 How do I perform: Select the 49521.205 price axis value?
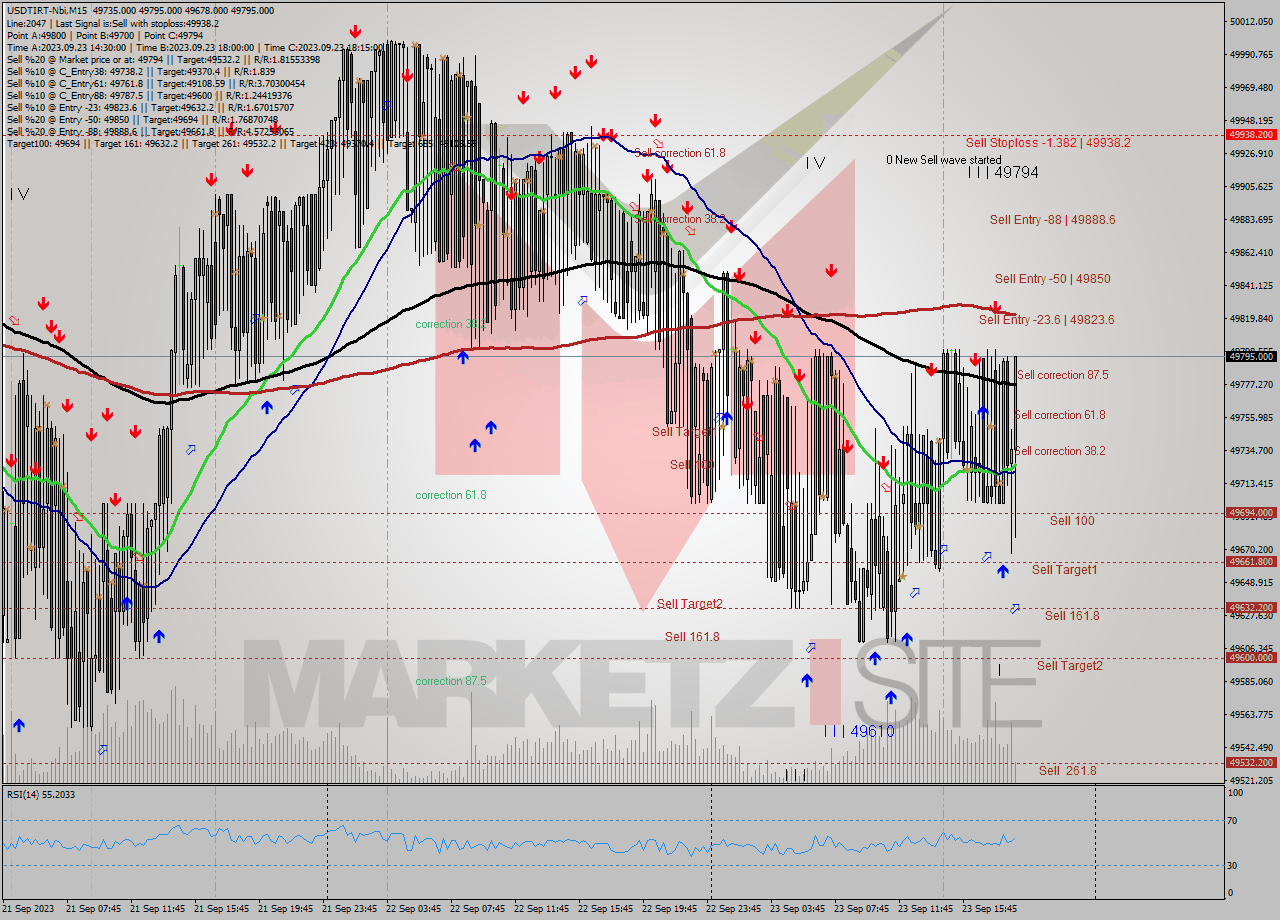[1251, 780]
